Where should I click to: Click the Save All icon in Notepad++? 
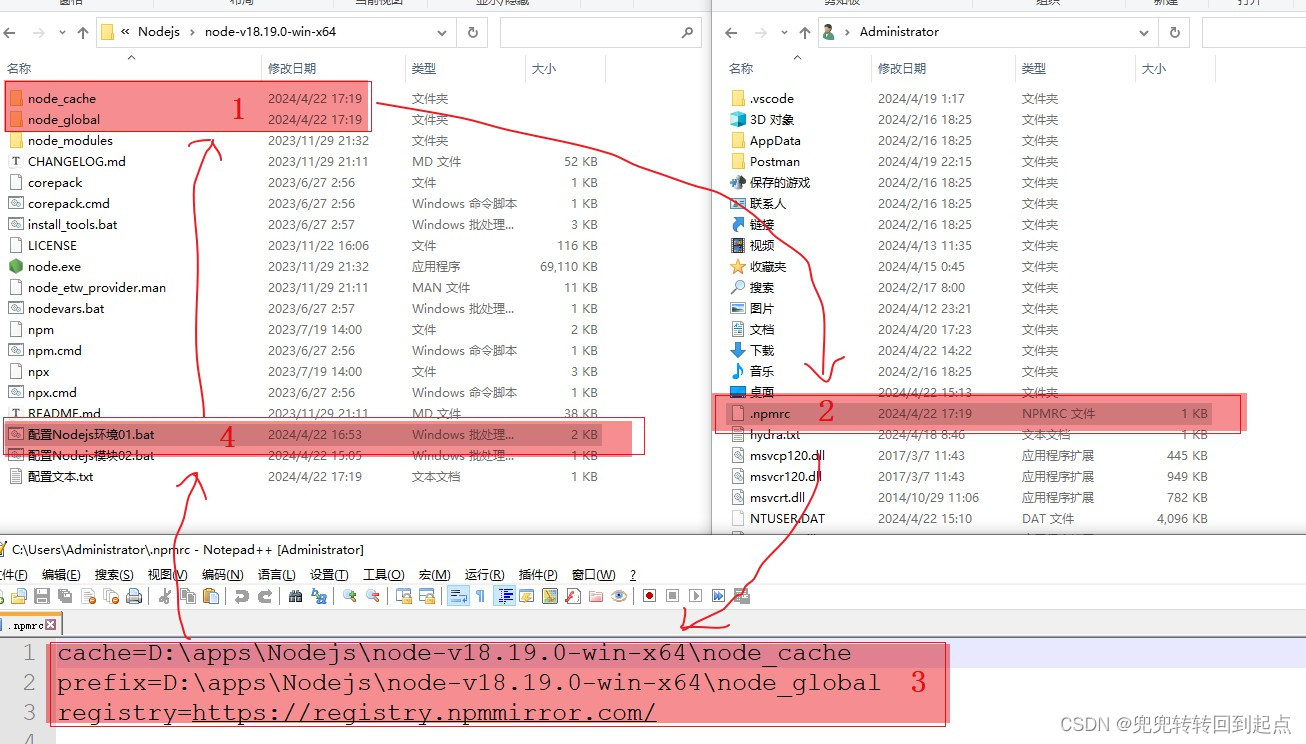[x=64, y=596]
